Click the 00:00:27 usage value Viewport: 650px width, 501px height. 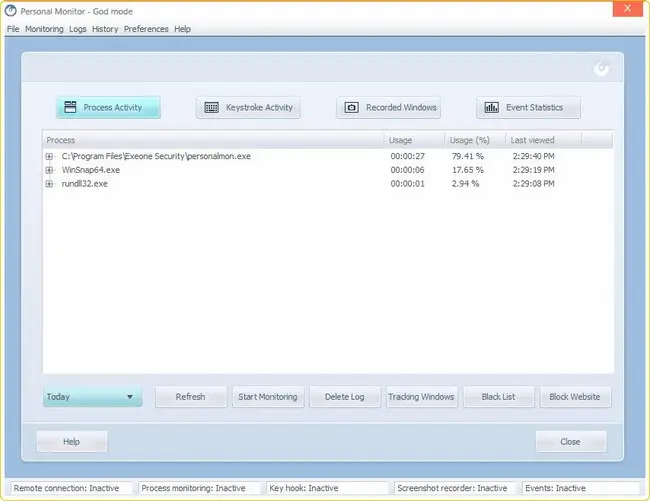[407, 156]
